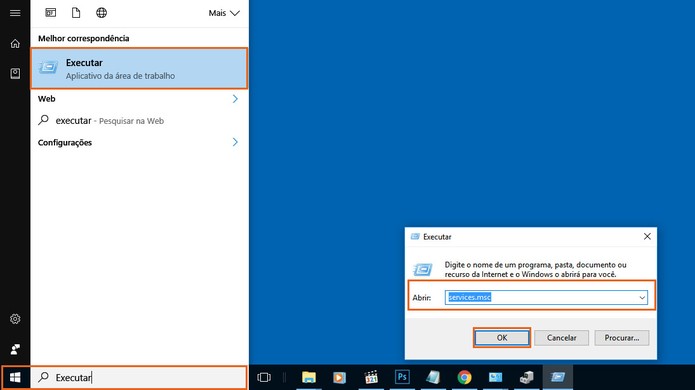The height and width of the screenshot is (390, 695).
Task: Click the 'Web' category label
Action: tap(47, 99)
